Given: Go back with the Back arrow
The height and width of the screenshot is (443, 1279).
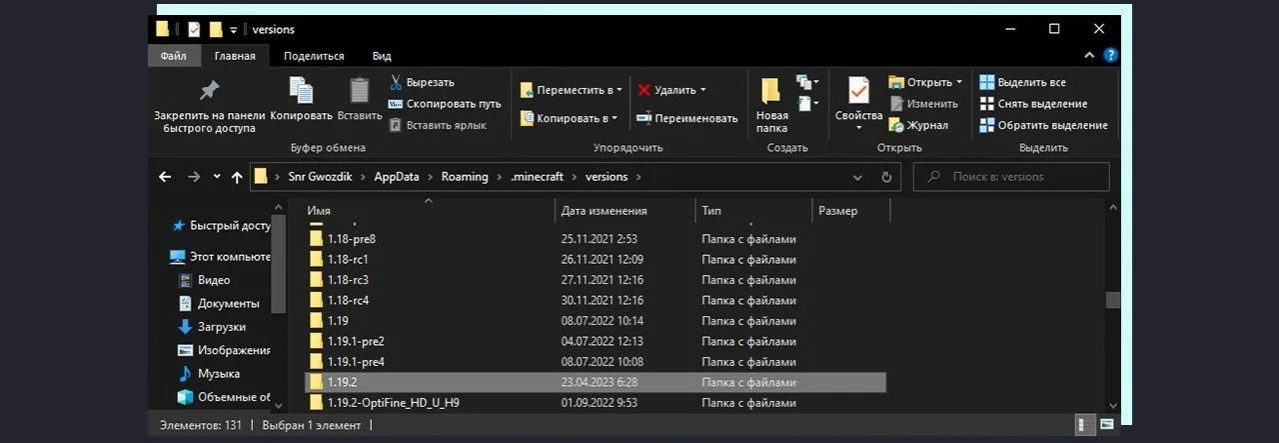Looking at the screenshot, I should coord(165,177).
